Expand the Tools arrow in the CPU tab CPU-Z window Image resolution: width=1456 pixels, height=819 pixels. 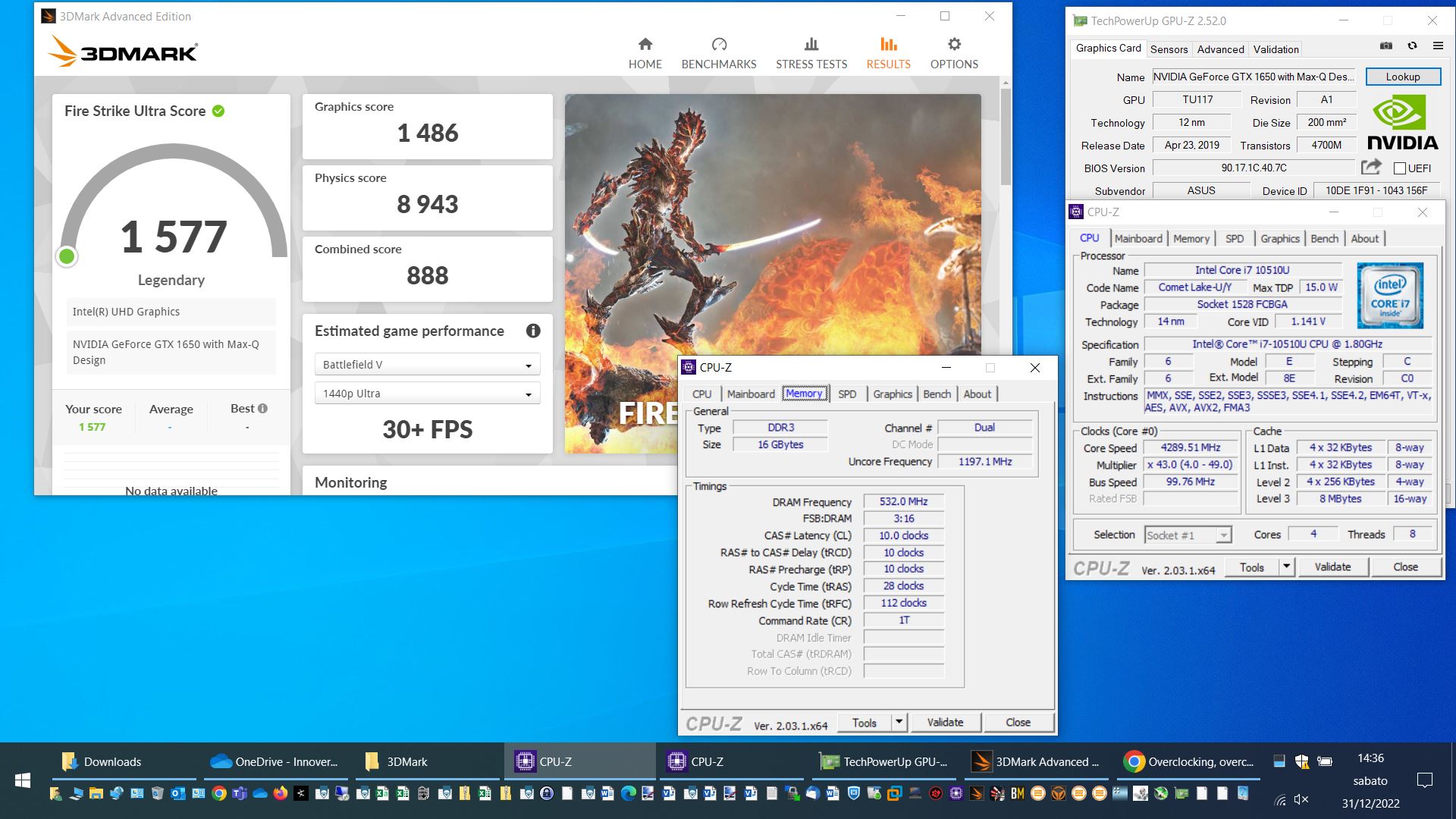pos(1286,566)
